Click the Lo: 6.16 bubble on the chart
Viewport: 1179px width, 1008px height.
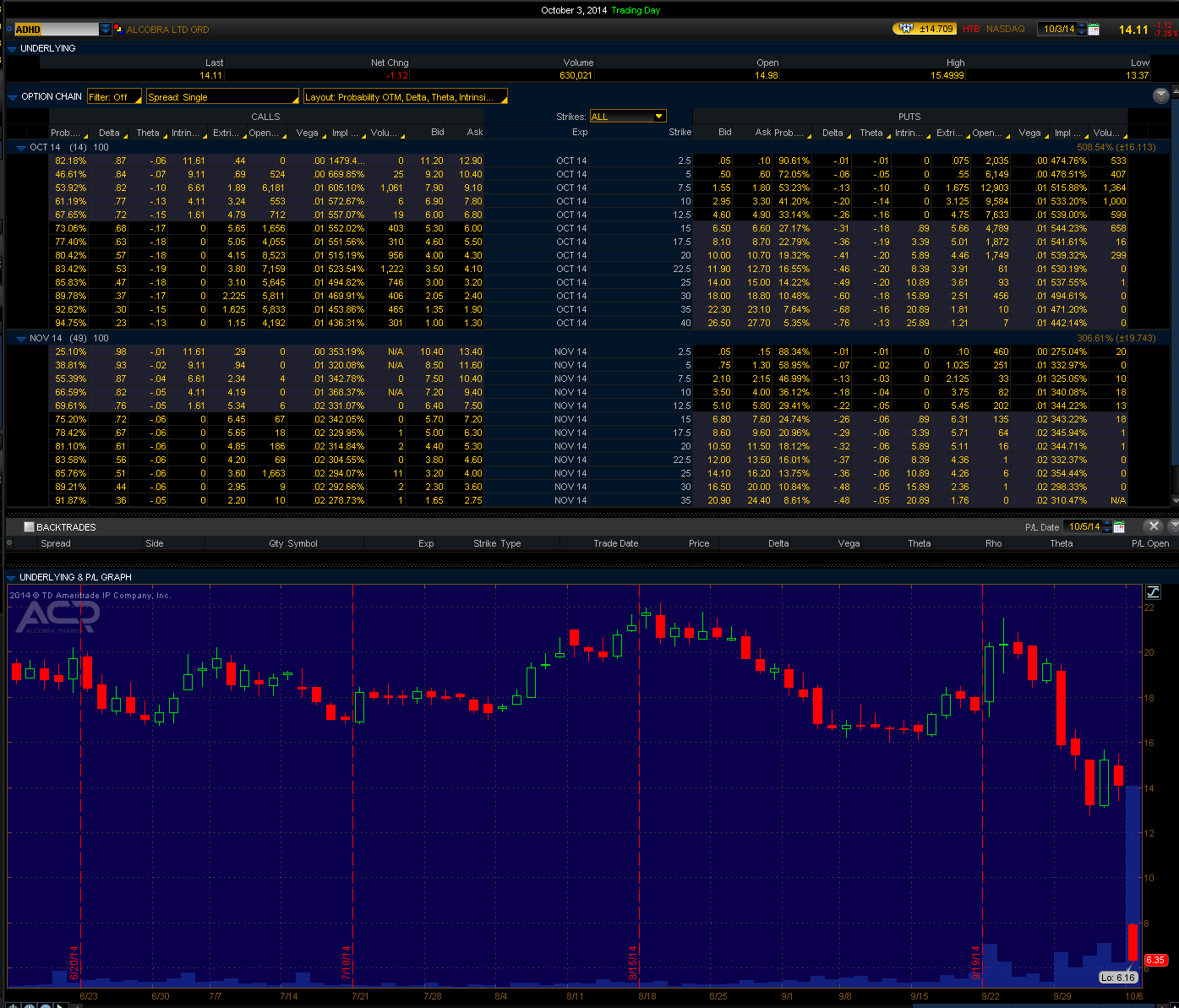coord(1117,978)
